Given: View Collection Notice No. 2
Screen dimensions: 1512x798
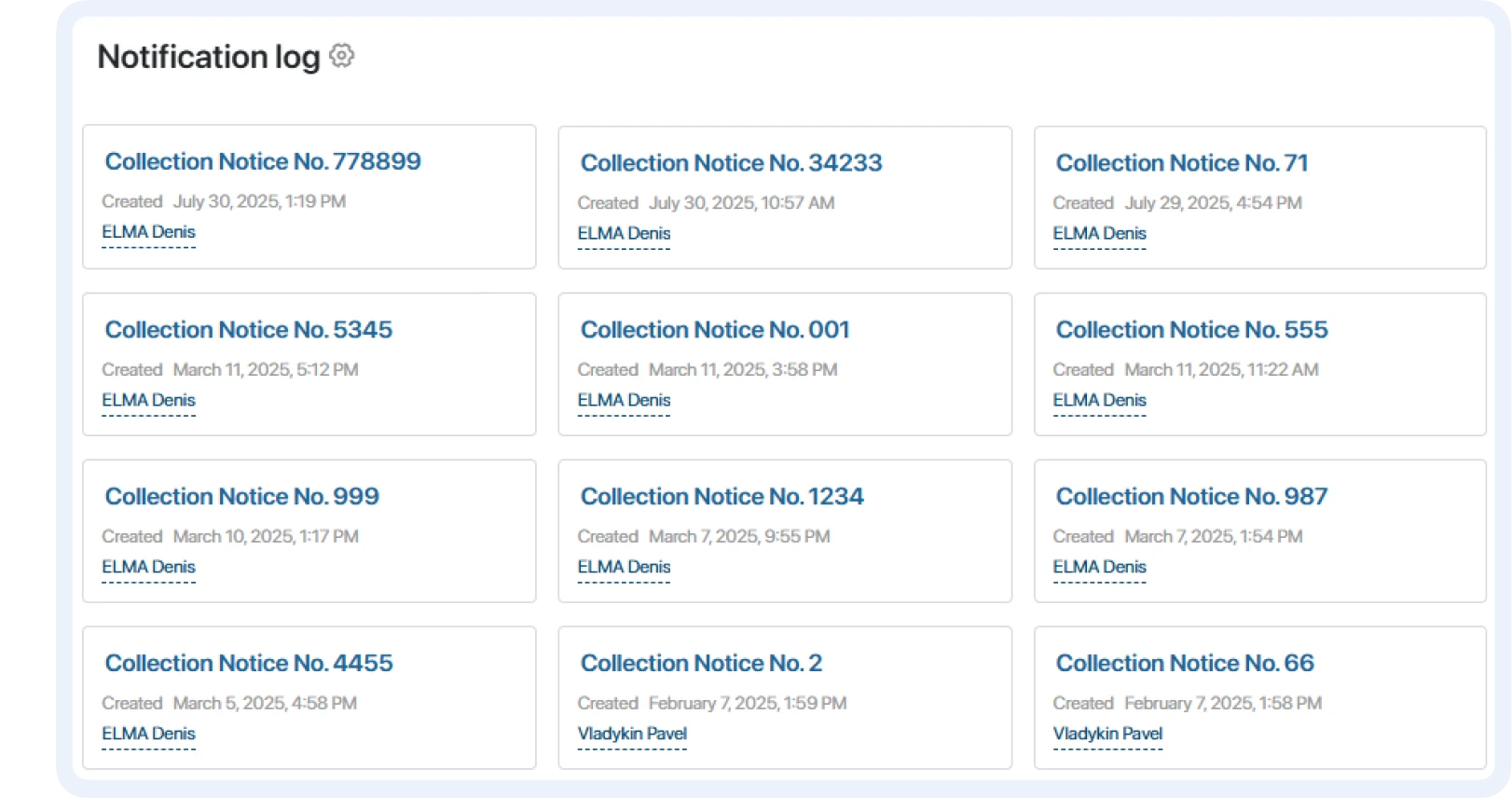Looking at the screenshot, I should point(701,664).
